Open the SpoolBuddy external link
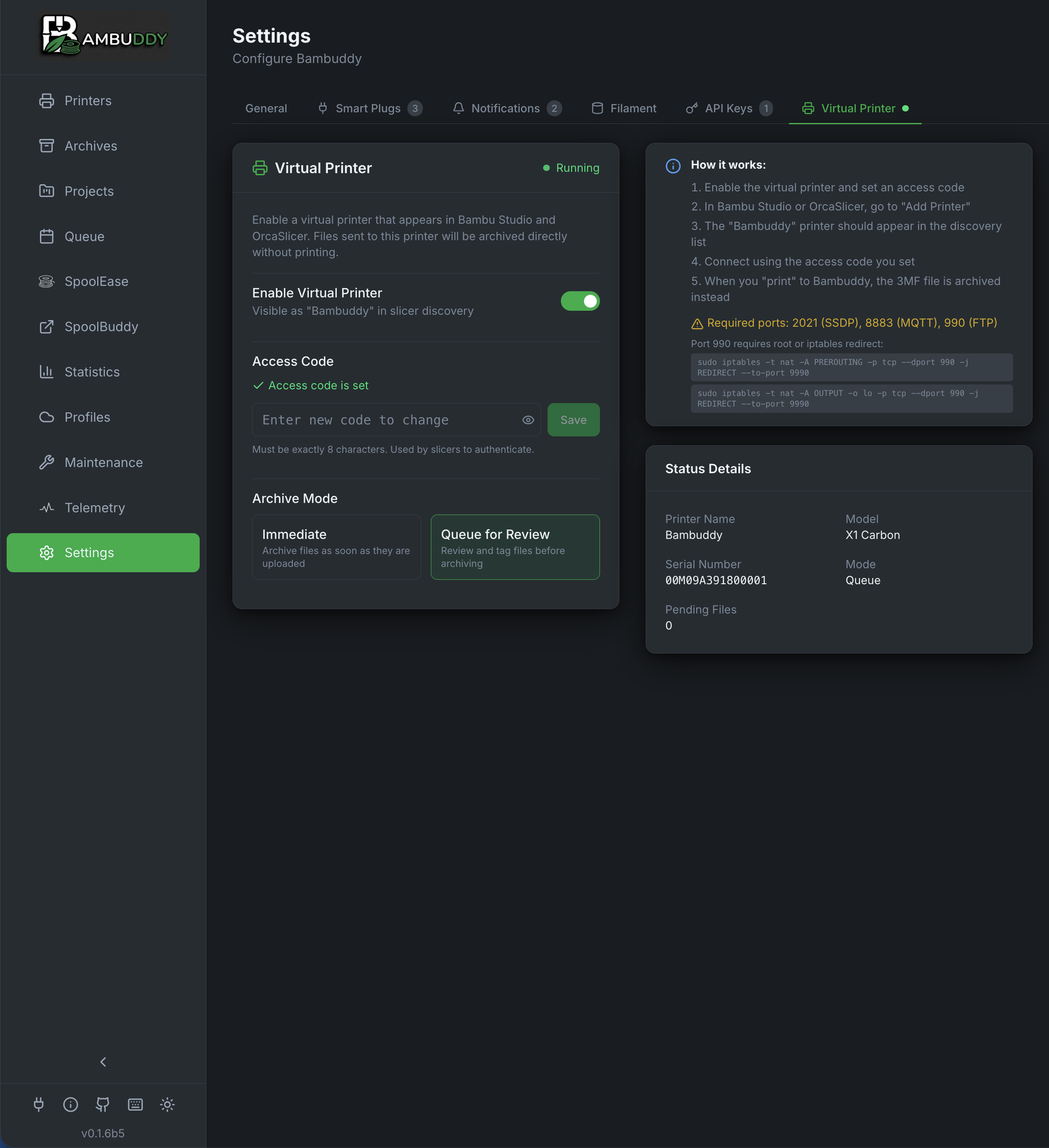Screen dimensions: 1049x1148 tap(99, 326)
